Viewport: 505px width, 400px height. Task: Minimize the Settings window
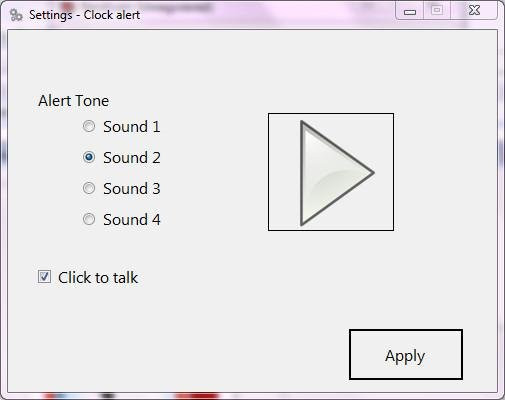tap(410, 11)
